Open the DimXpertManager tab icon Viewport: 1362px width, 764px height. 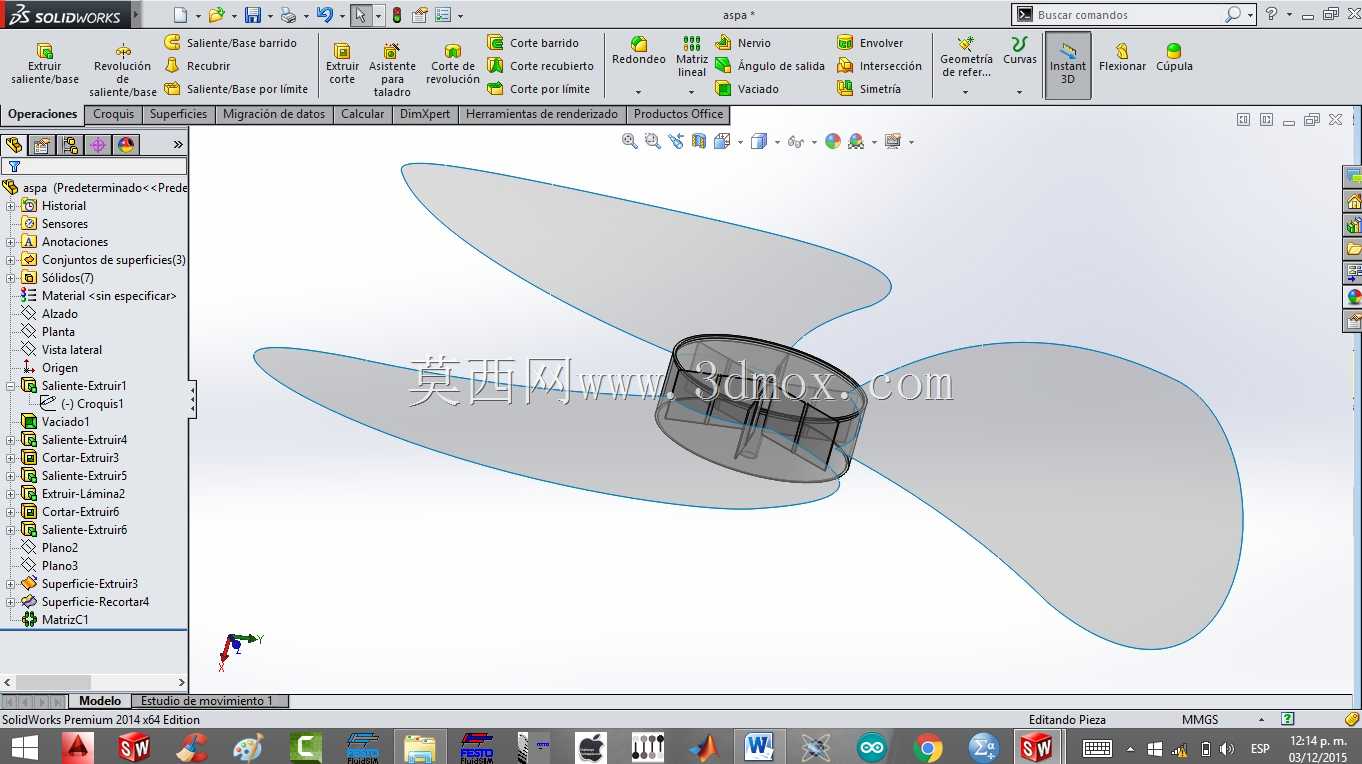pos(98,145)
